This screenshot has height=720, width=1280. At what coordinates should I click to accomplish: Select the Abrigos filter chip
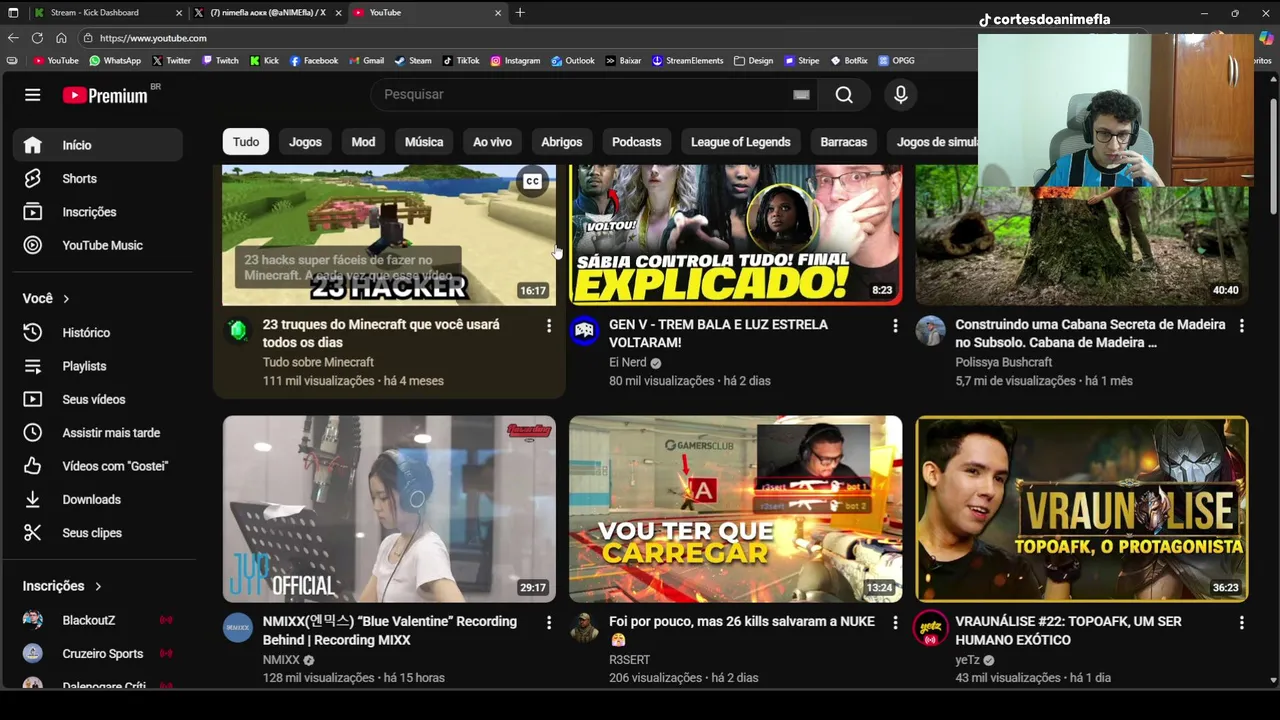point(561,142)
